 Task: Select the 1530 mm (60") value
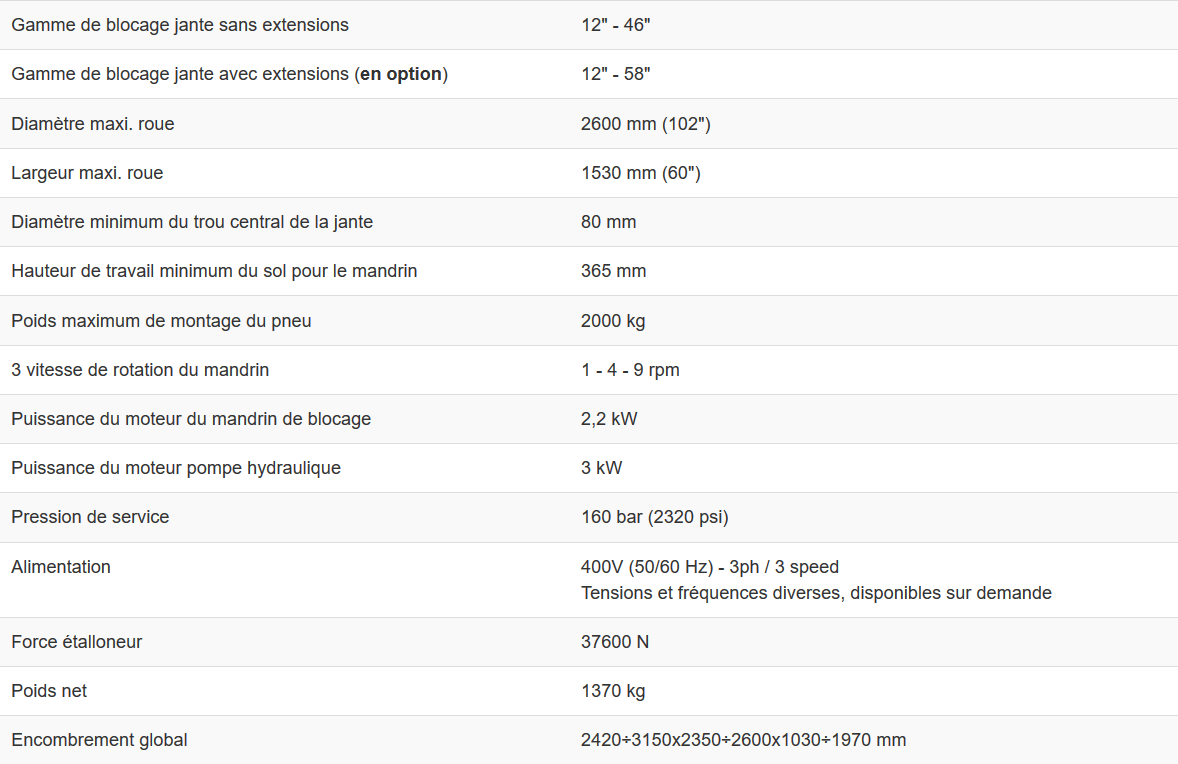pyautogui.click(x=640, y=173)
